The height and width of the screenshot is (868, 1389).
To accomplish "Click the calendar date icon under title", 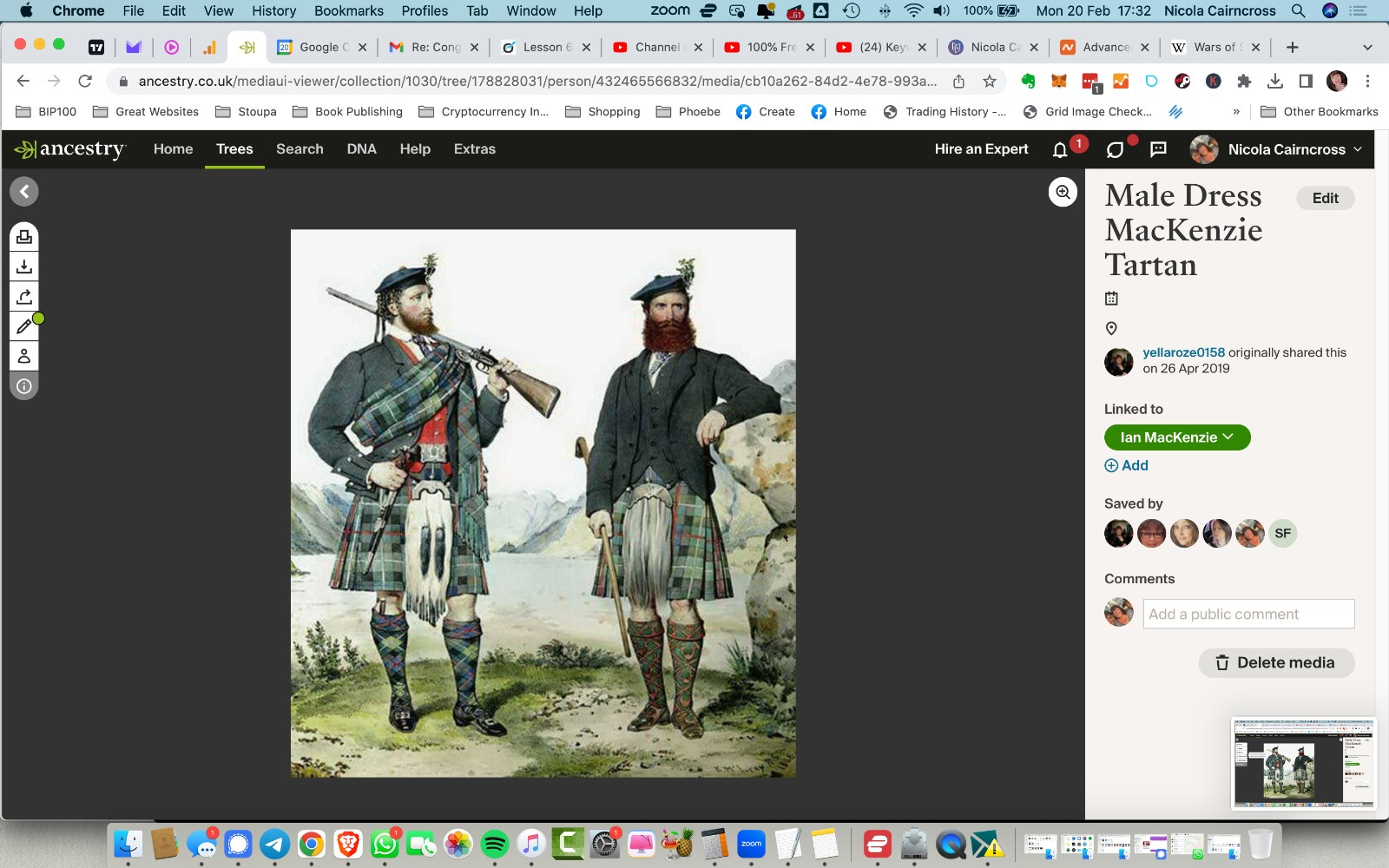I will pos(1111,299).
